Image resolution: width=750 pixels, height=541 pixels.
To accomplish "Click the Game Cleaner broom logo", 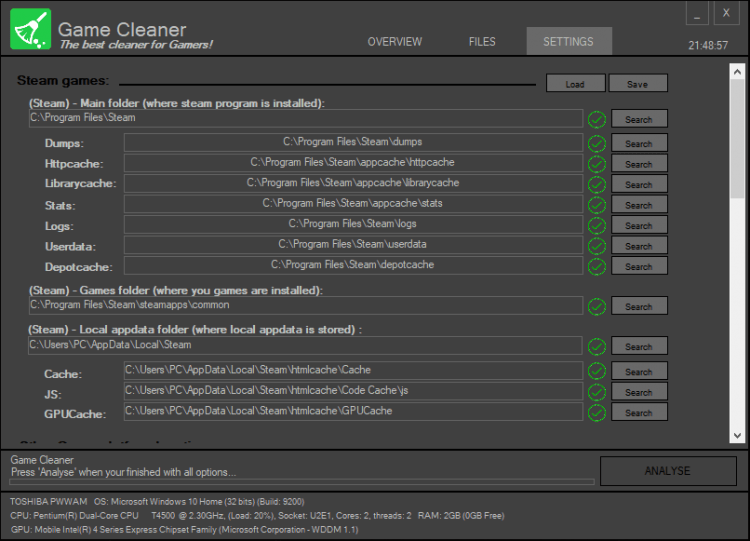I will 30,29.
